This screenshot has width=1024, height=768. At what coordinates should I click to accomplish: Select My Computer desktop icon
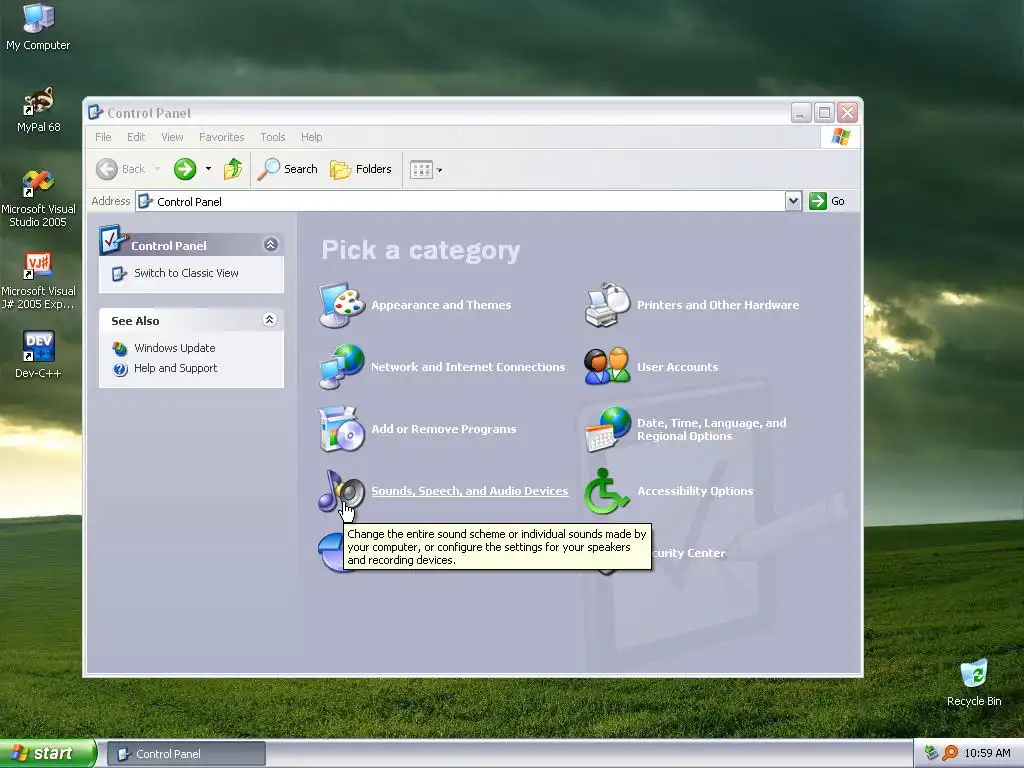tap(38, 27)
